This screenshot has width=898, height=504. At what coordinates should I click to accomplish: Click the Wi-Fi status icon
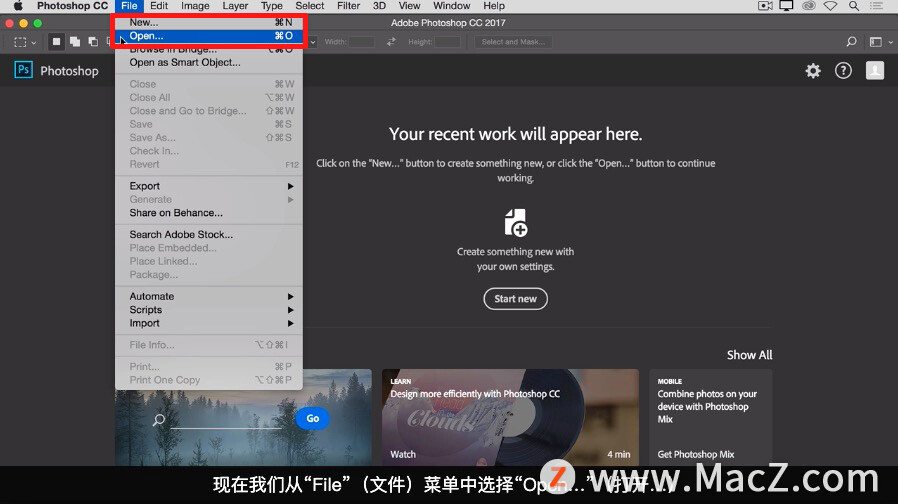pos(830,6)
